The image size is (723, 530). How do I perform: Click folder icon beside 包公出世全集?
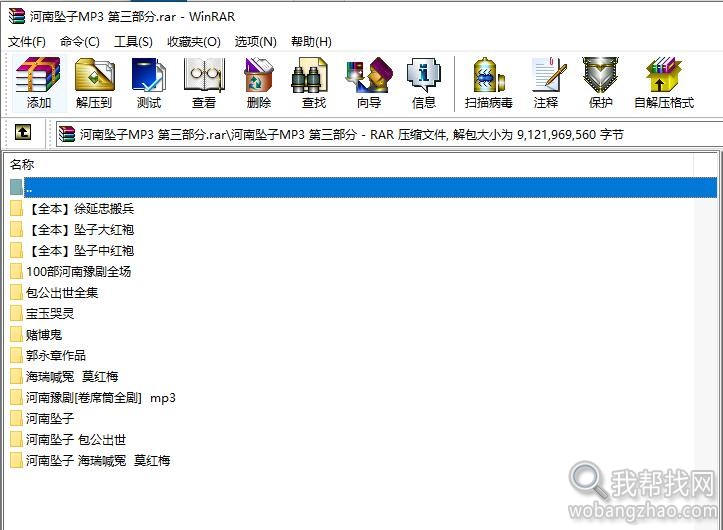click(16, 292)
